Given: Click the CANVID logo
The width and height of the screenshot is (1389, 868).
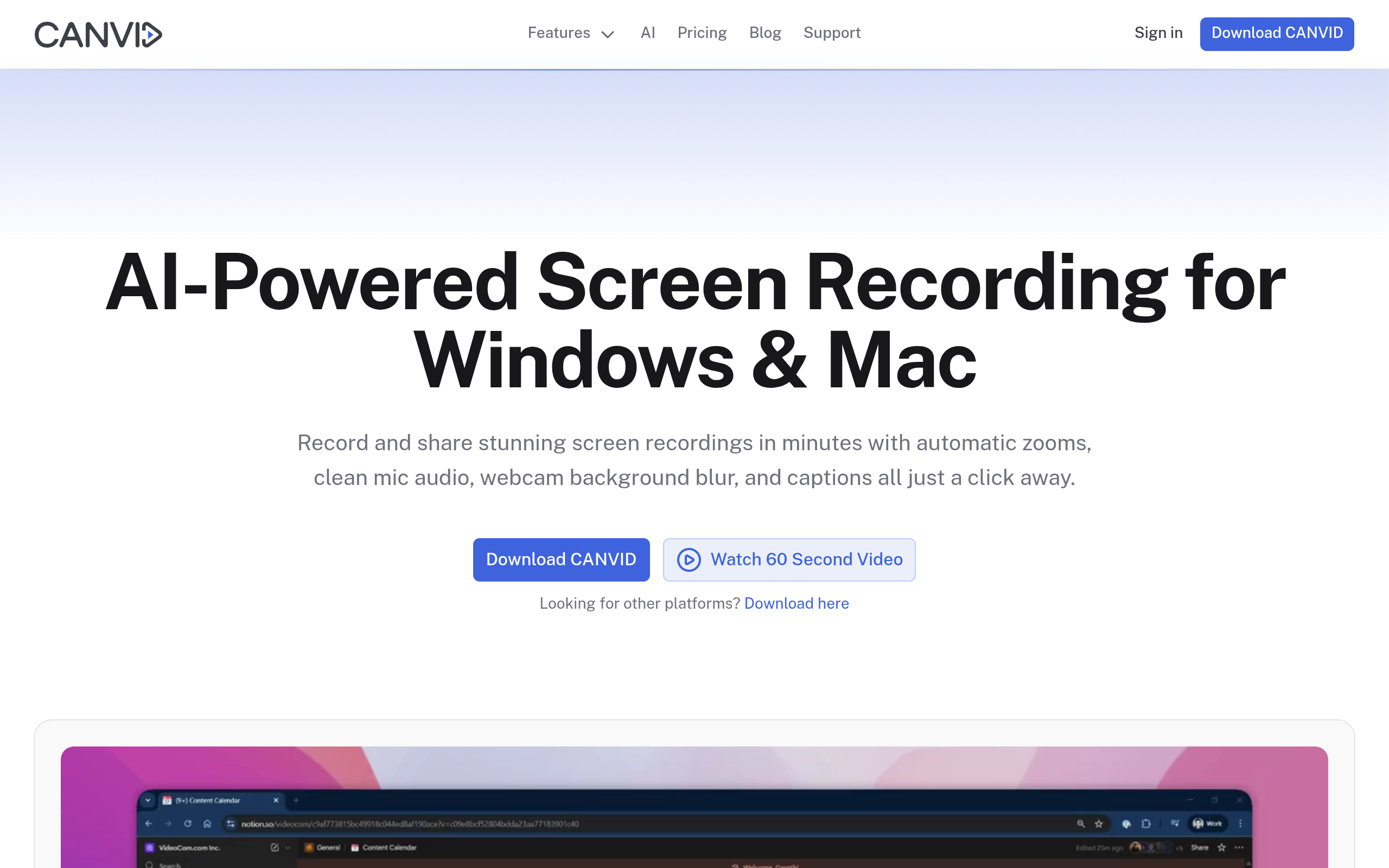Looking at the screenshot, I should (x=98, y=34).
